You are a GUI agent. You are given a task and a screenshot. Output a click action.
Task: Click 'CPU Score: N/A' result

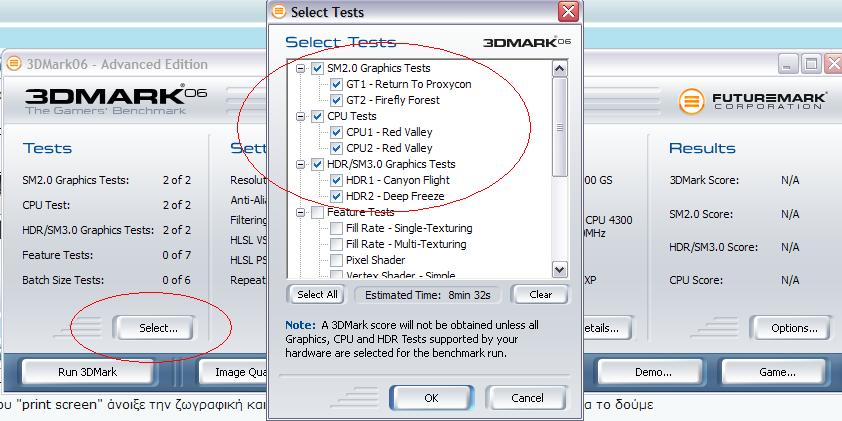(735, 280)
